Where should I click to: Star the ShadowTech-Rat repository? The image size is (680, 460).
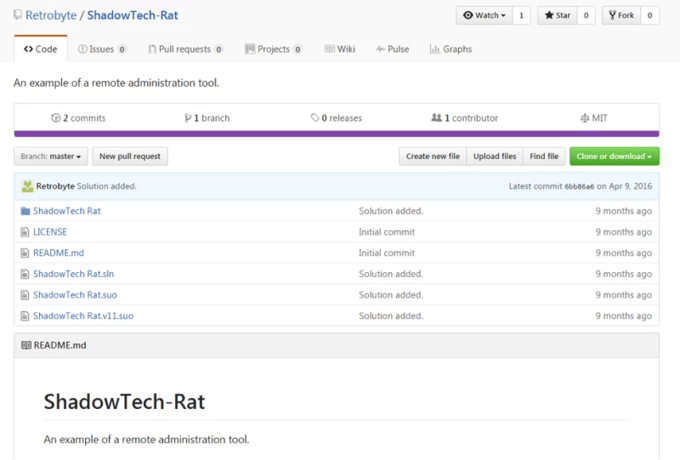click(x=557, y=15)
